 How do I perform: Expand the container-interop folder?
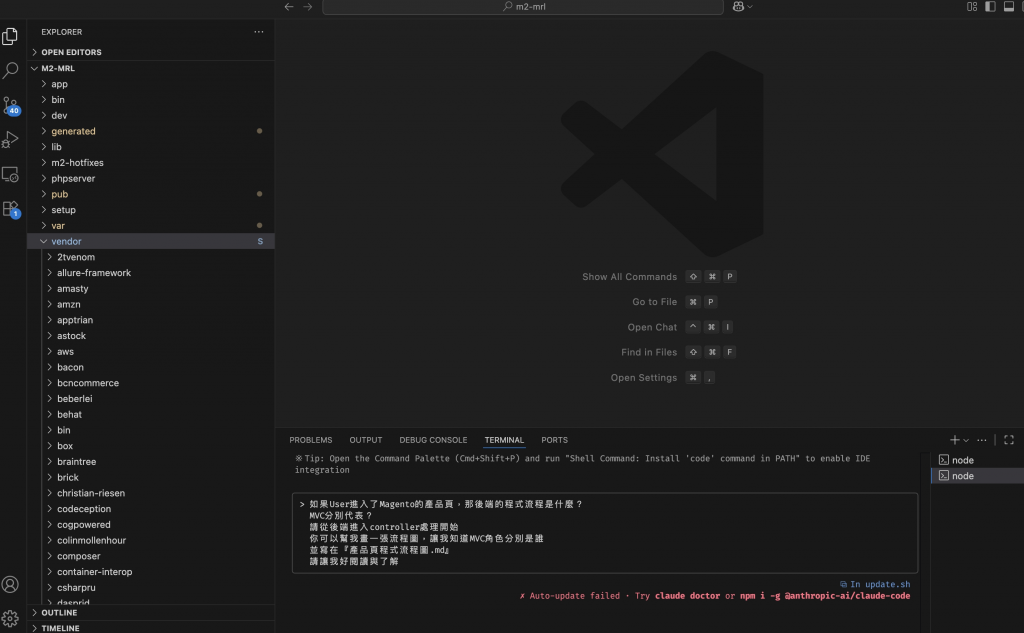tap(151, 572)
